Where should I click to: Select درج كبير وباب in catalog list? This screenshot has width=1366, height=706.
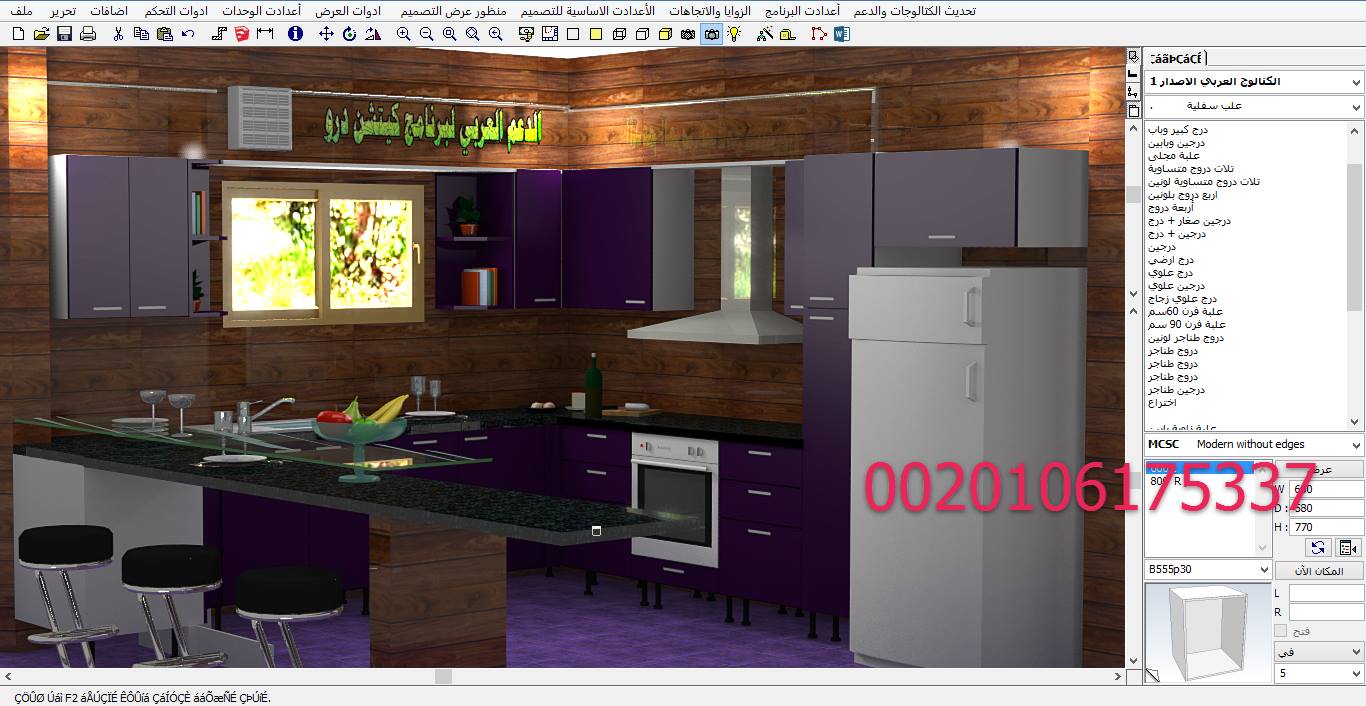[x=1178, y=130]
